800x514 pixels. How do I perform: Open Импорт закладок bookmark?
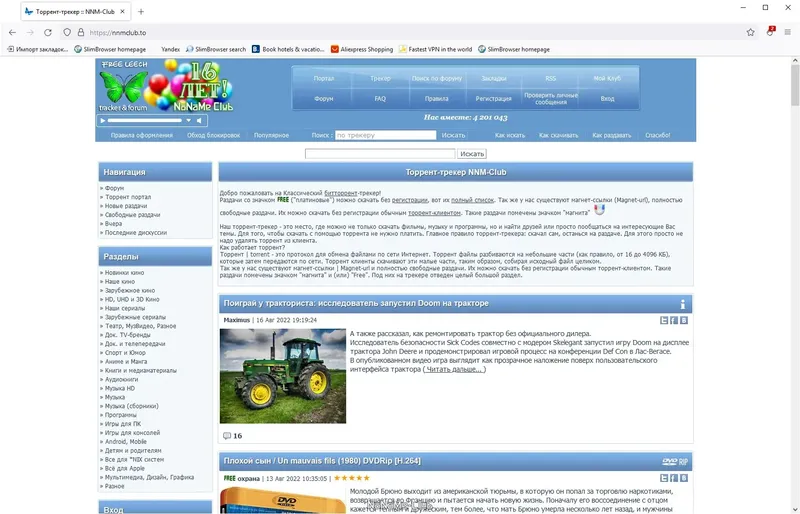click(x=38, y=49)
